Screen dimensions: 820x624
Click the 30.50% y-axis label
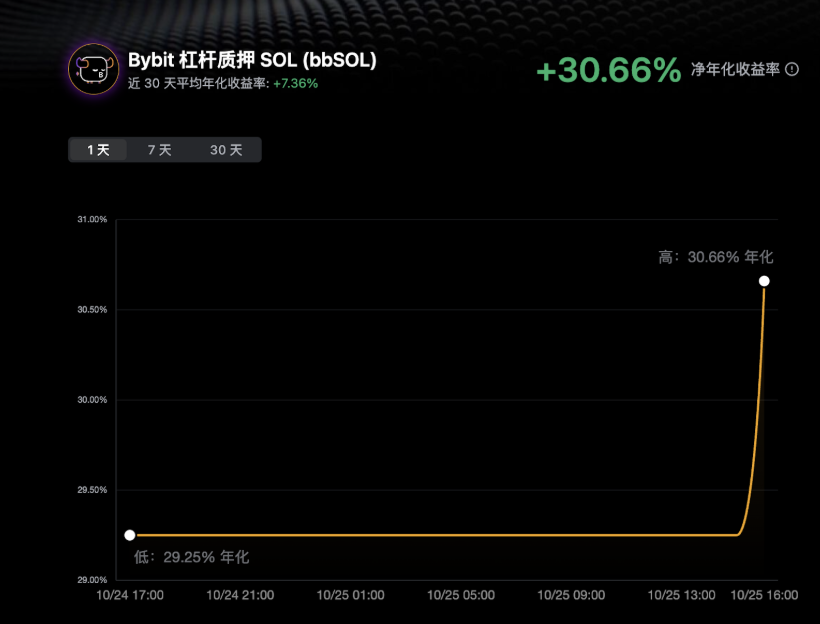pyautogui.click(x=92, y=310)
